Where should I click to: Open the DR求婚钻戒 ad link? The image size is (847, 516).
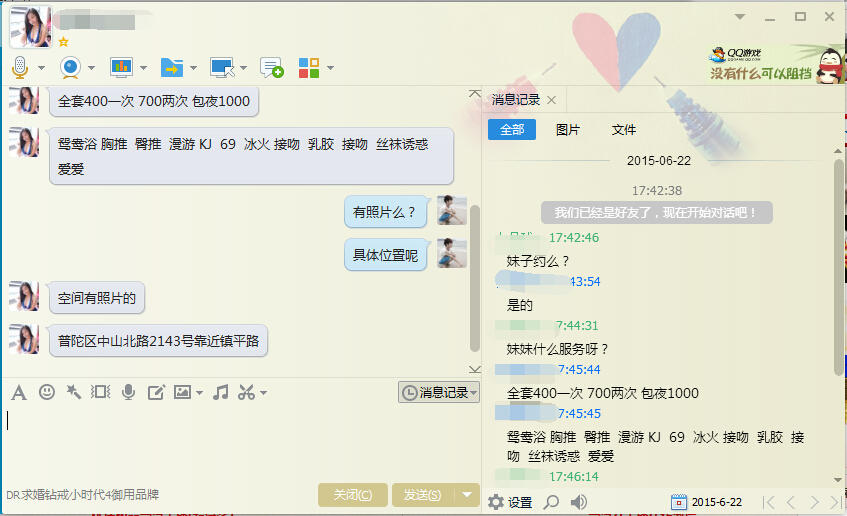(x=83, y=495)
